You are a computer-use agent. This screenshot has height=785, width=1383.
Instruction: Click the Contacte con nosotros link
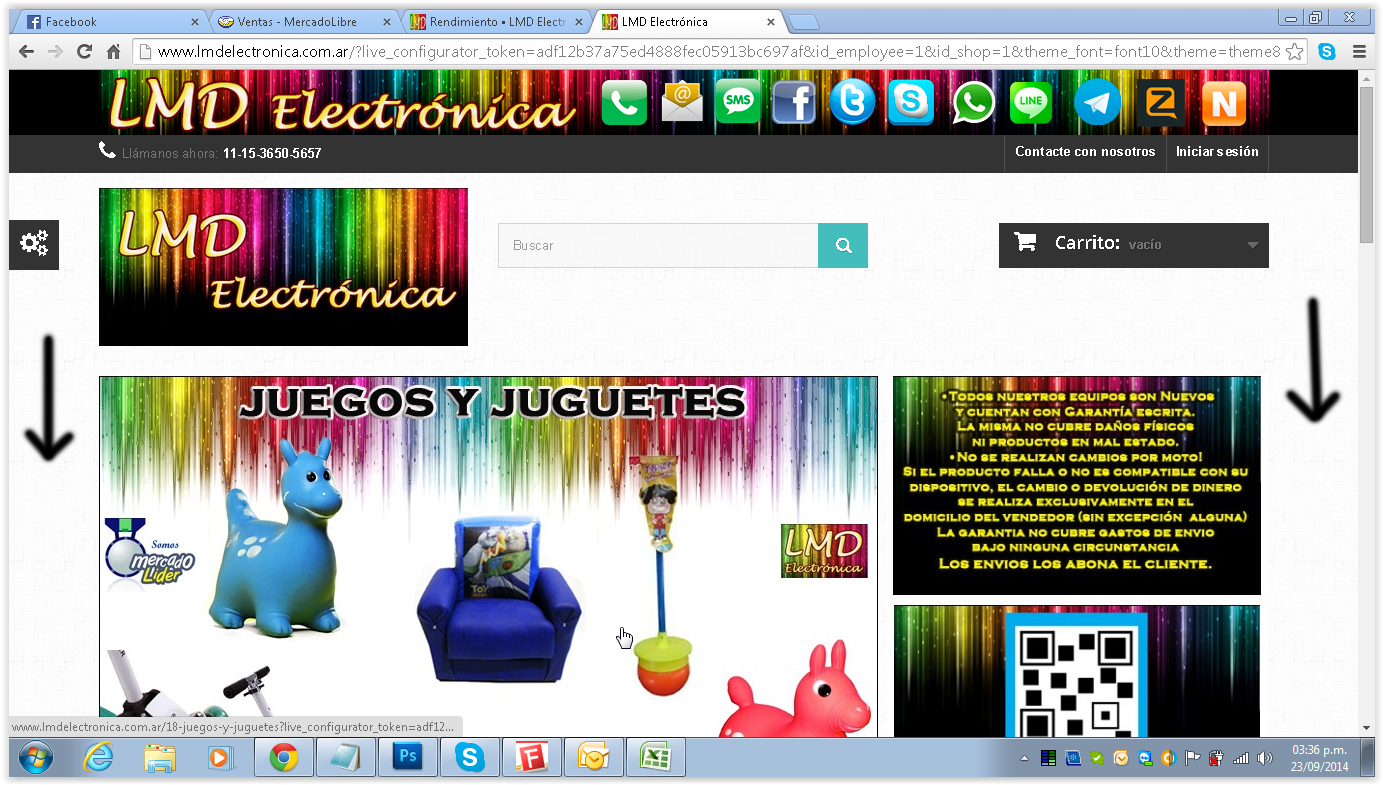1085,152
